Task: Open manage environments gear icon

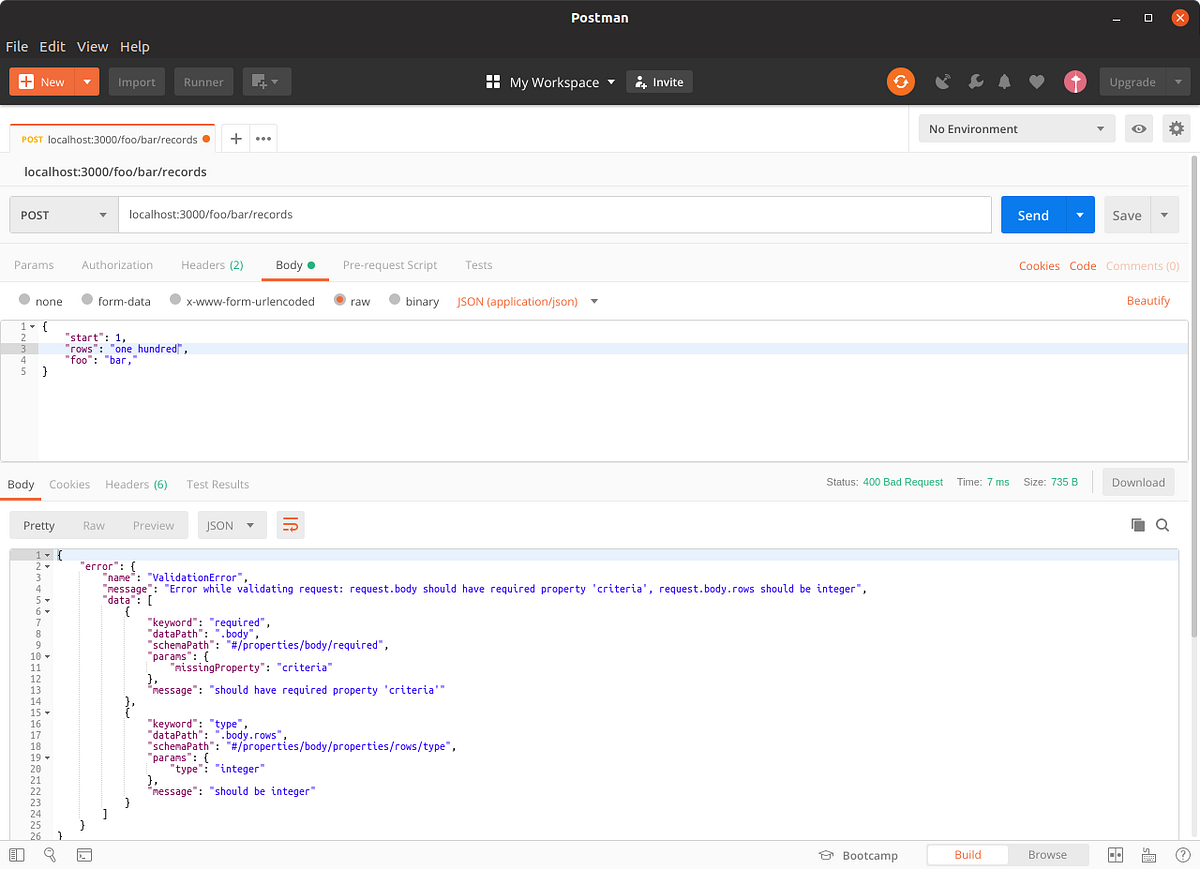Action: click(1176, 129)
